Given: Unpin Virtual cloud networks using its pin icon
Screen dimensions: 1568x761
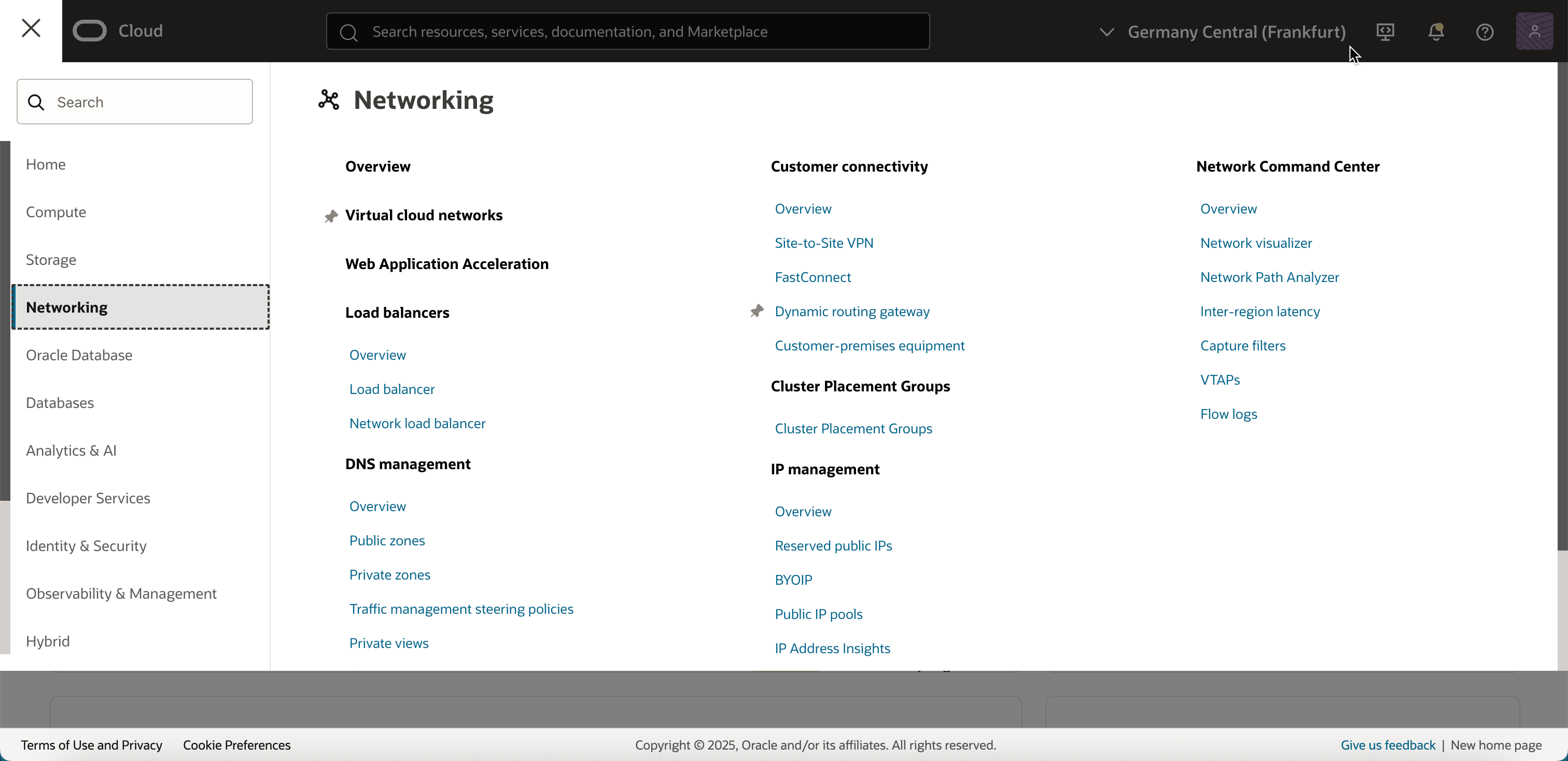Looking at the screenshot, I should [x=331, y=216].
